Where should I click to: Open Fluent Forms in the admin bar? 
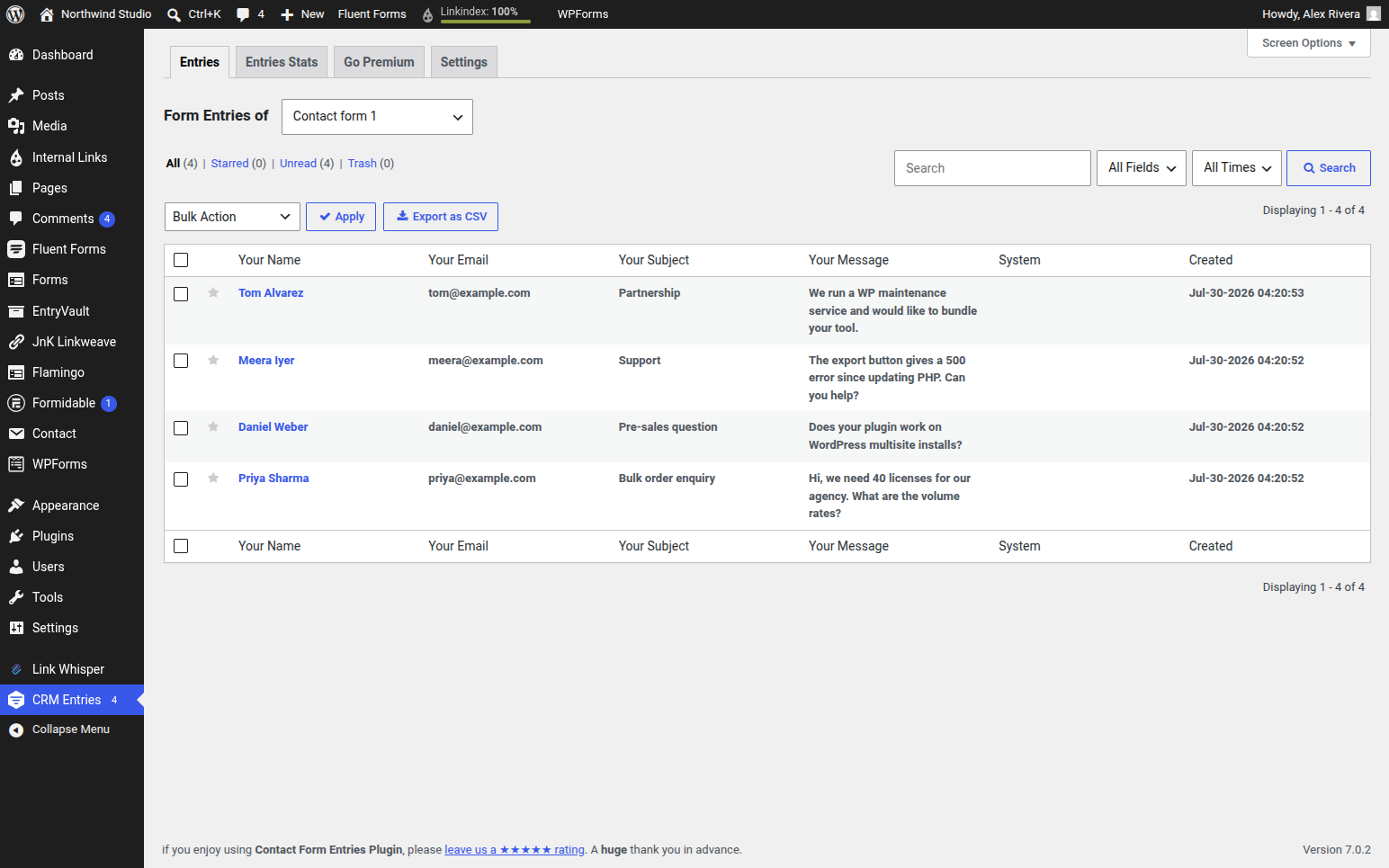point(372,14)
